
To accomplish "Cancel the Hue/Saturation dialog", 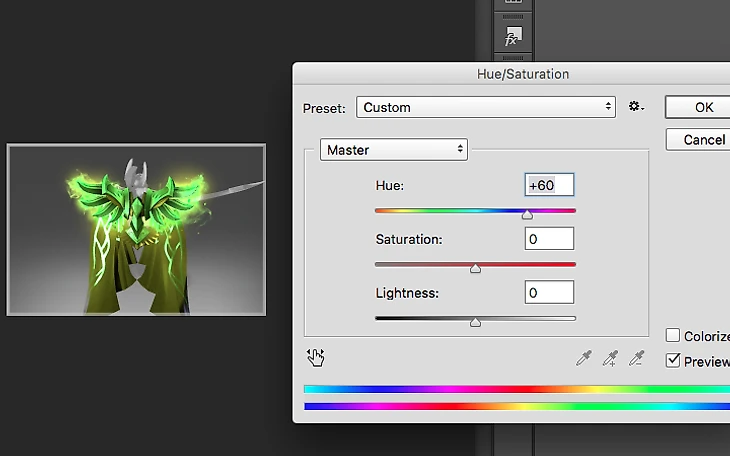I will [x=702, y=139].
